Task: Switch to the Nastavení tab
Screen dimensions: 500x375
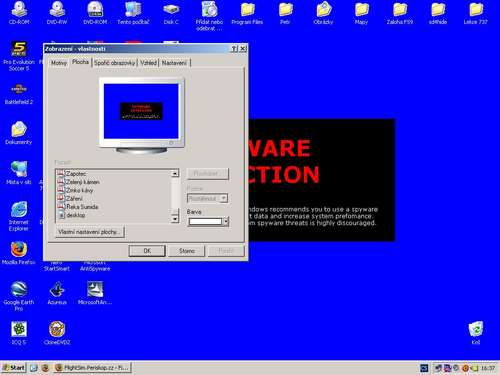Action: tap(174, 63)
